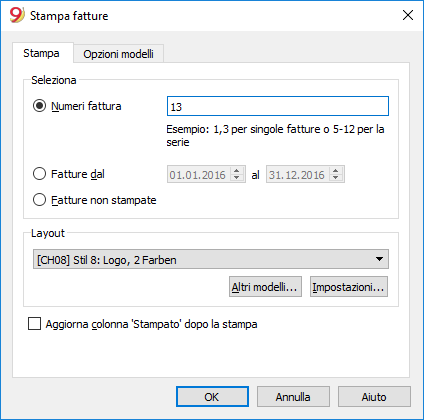Click Annulla to cancel

[x=293, y=397]
